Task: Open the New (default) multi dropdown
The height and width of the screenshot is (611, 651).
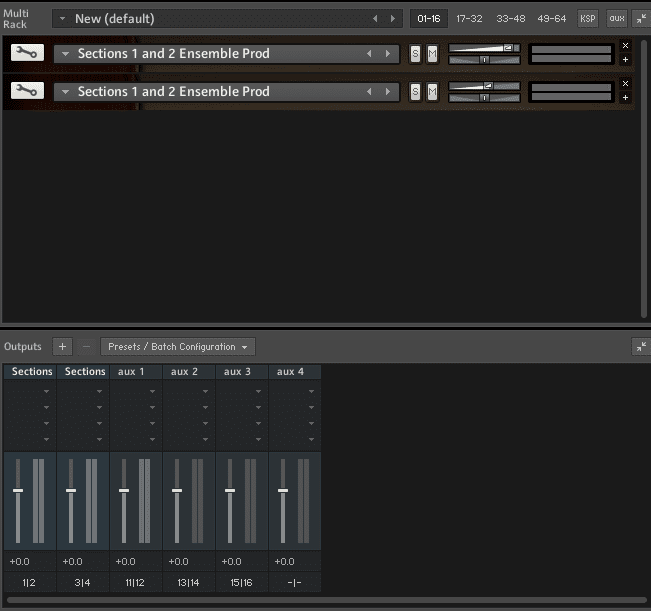Action: [64, 19]
